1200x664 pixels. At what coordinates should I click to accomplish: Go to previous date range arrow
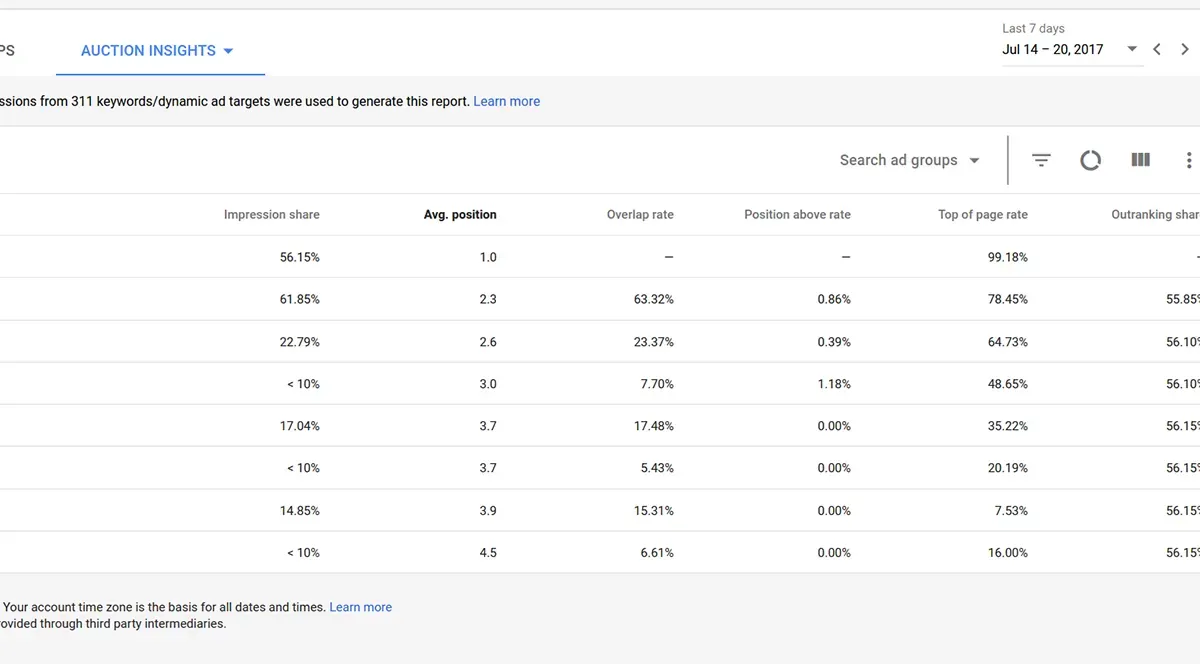(1157, 49)
